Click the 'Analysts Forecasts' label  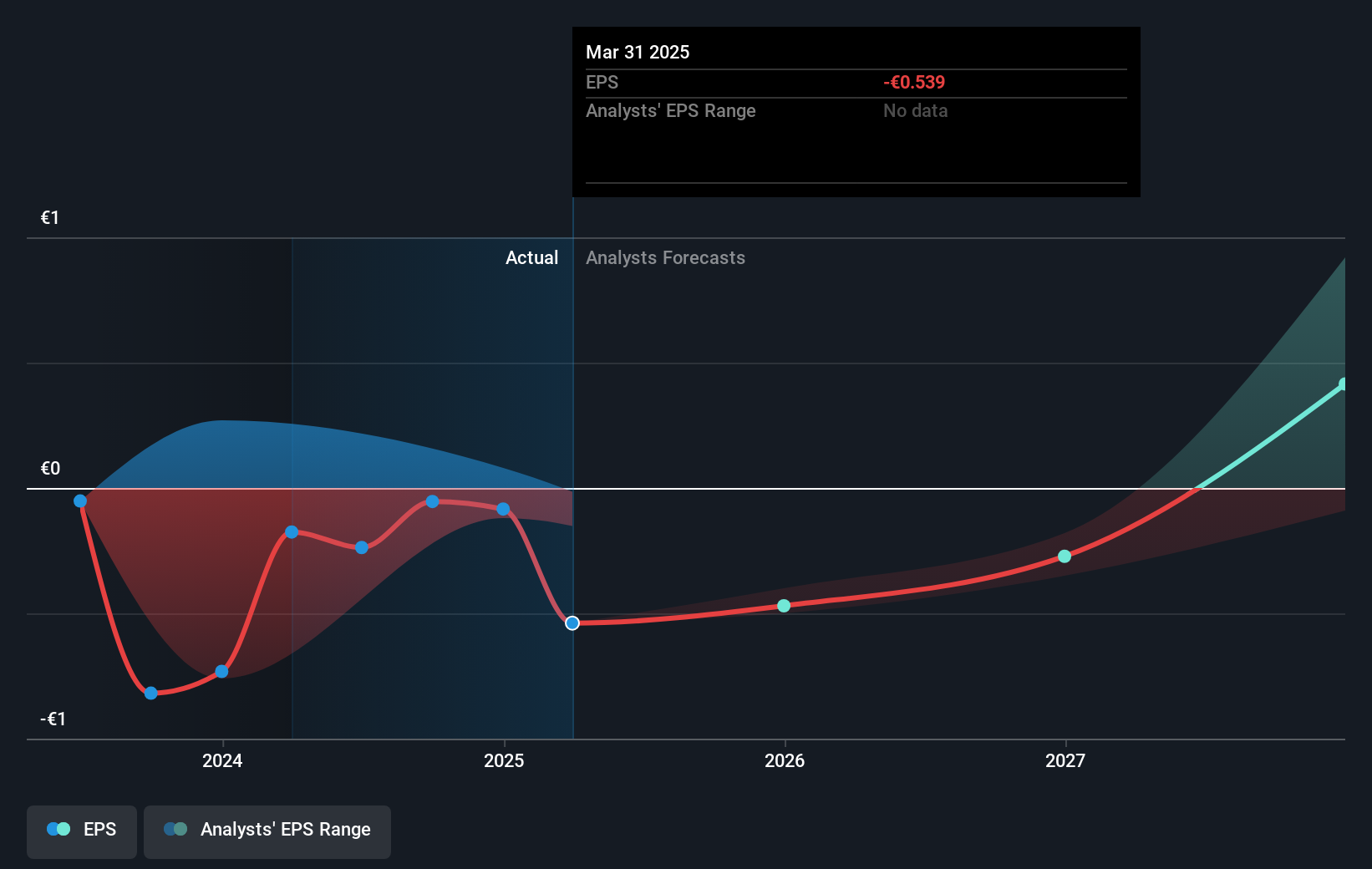click(x=665, y=258)
